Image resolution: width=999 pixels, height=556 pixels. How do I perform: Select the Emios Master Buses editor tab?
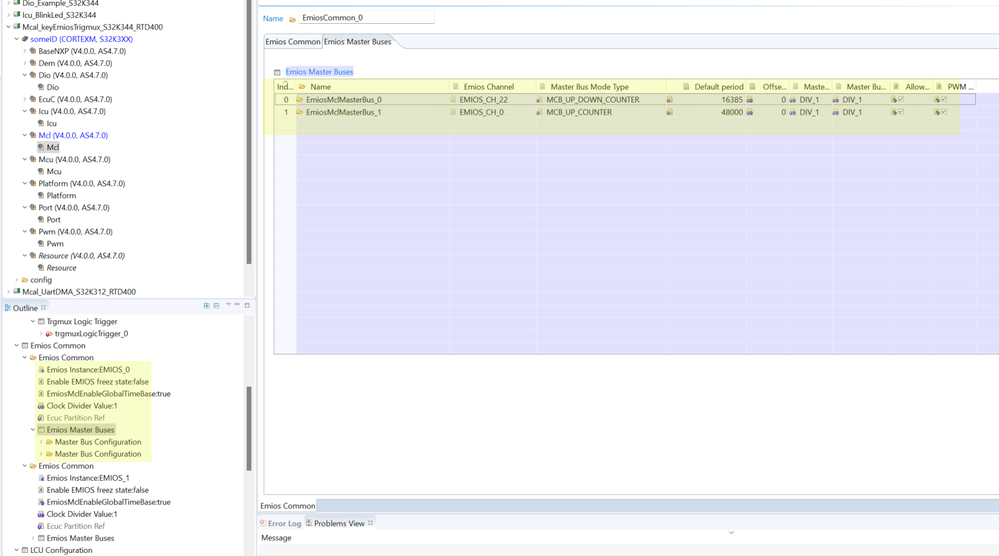coord(358,41)
